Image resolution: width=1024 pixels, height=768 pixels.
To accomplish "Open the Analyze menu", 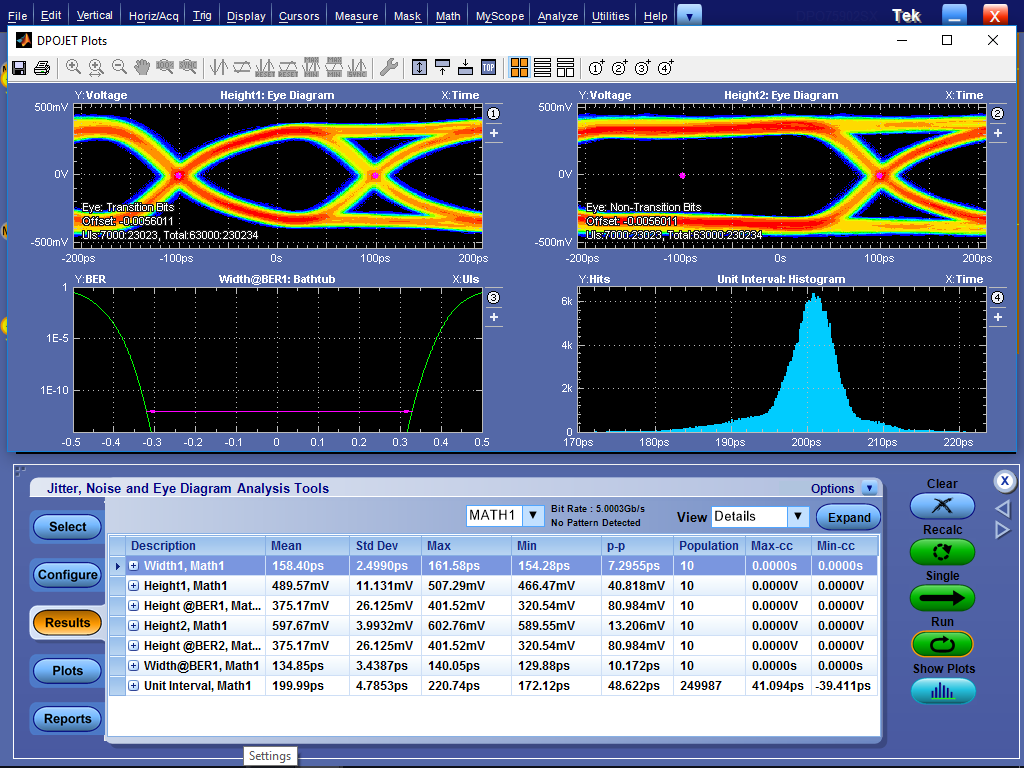I will point(558,16).
